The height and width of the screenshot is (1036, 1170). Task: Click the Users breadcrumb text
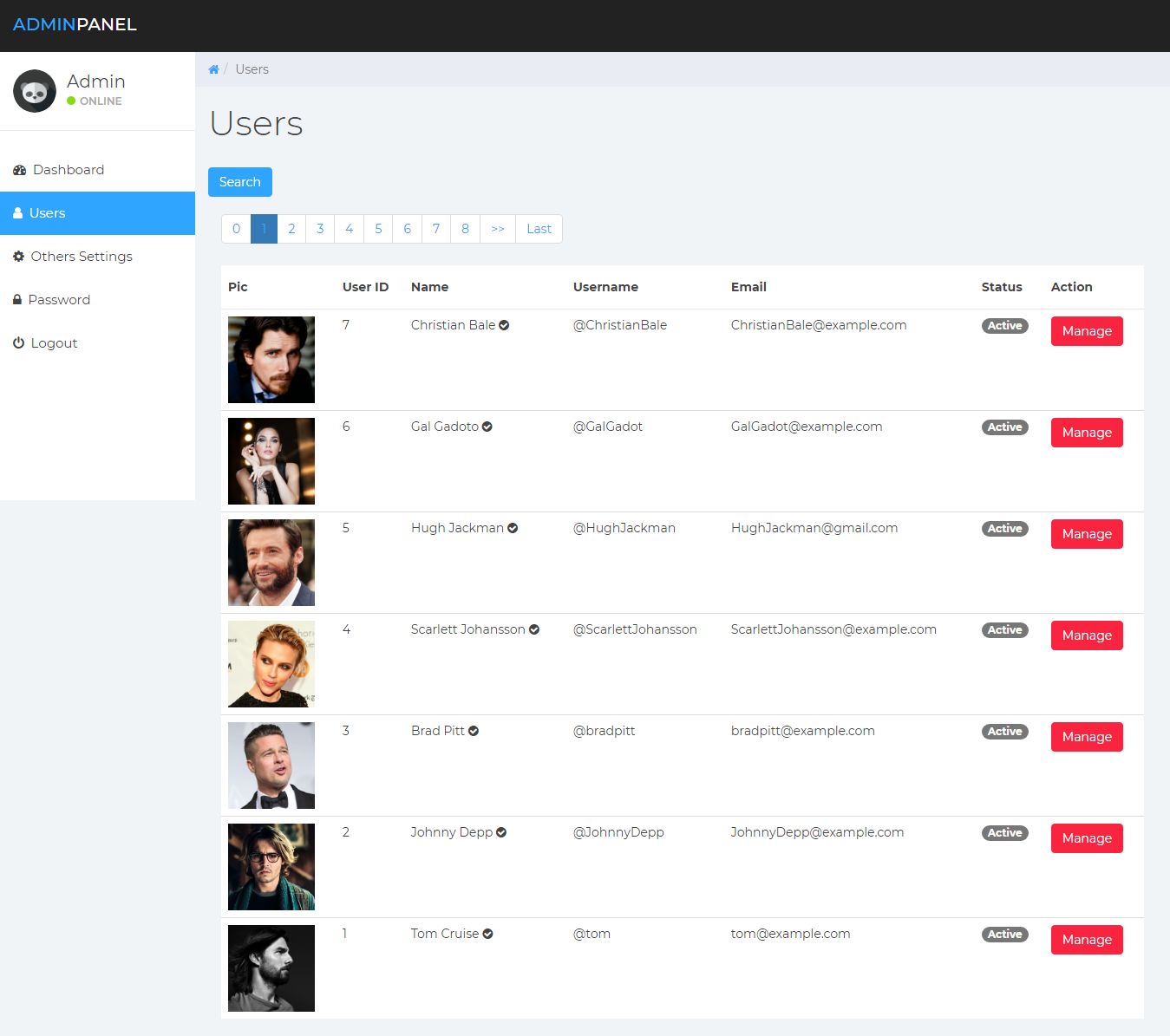[x=252, y=69]
